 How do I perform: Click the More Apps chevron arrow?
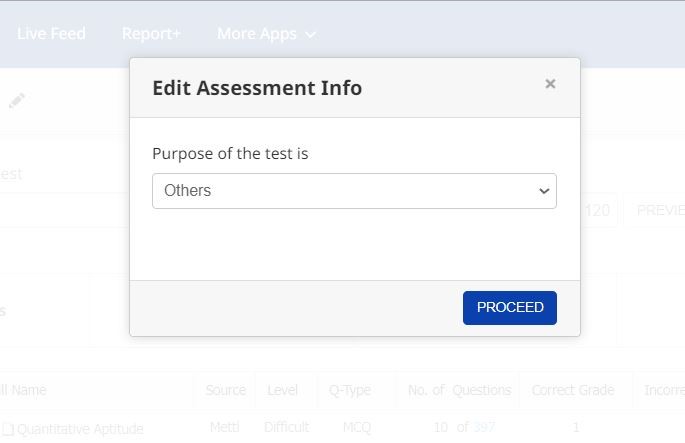(310, 34)
